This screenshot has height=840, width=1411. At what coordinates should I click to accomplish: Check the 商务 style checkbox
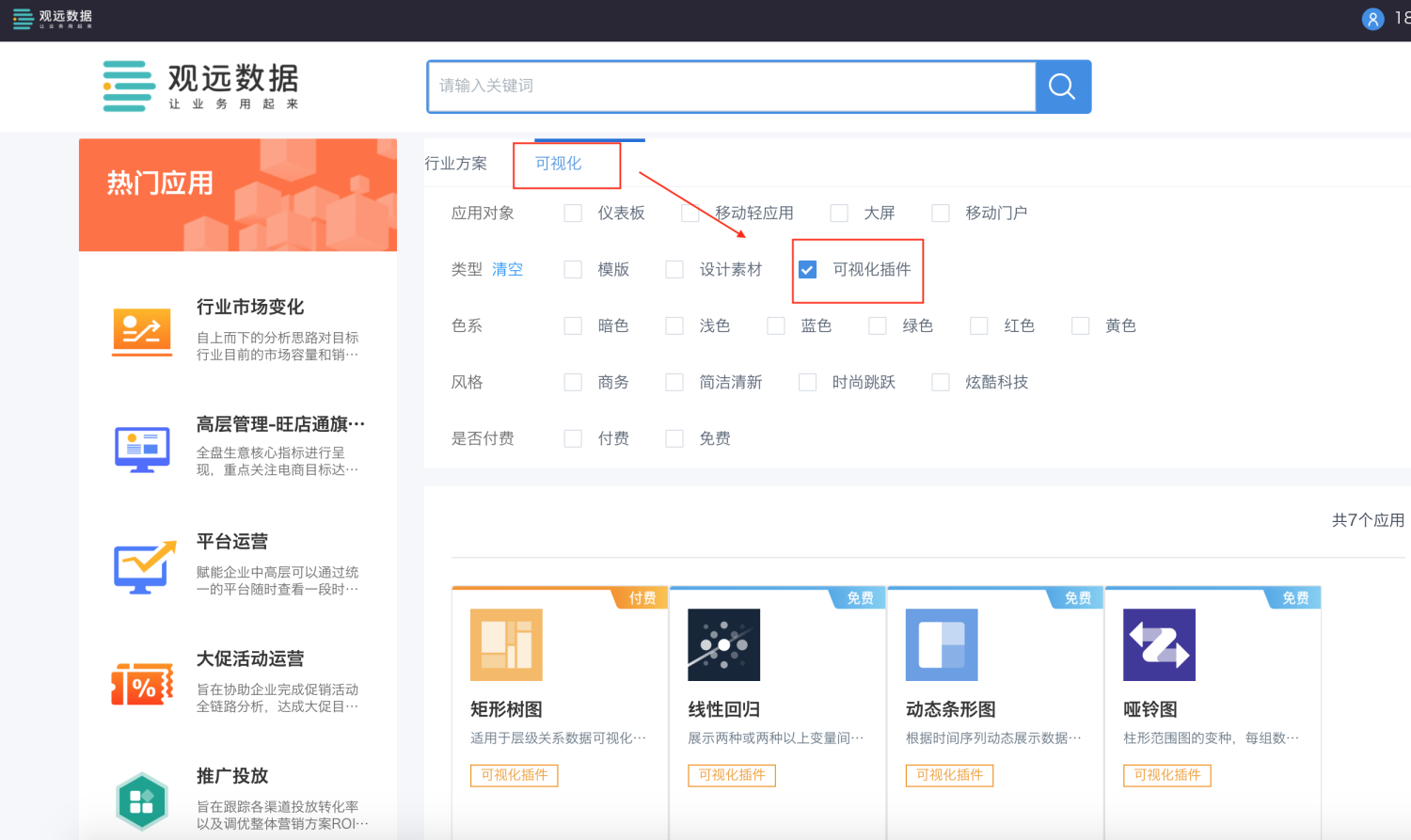point(573,383)
